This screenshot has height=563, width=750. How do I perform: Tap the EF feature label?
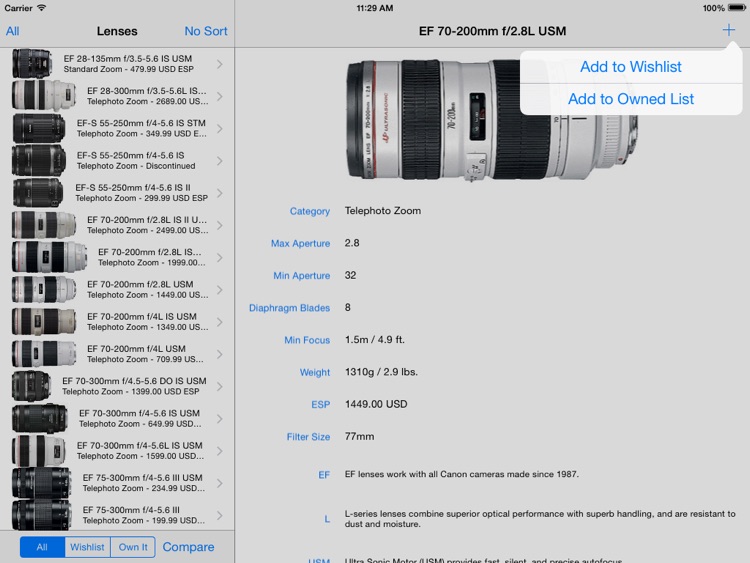324,475
